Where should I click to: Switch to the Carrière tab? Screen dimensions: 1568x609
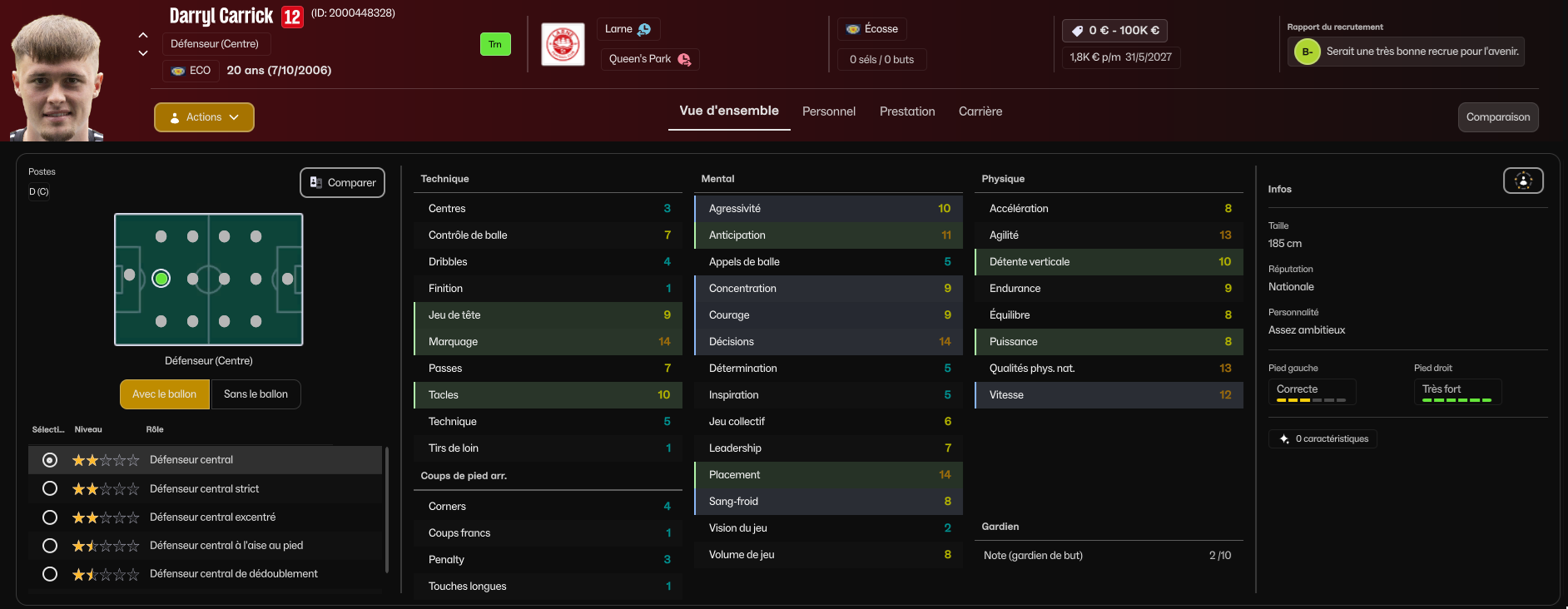point(980,111)
